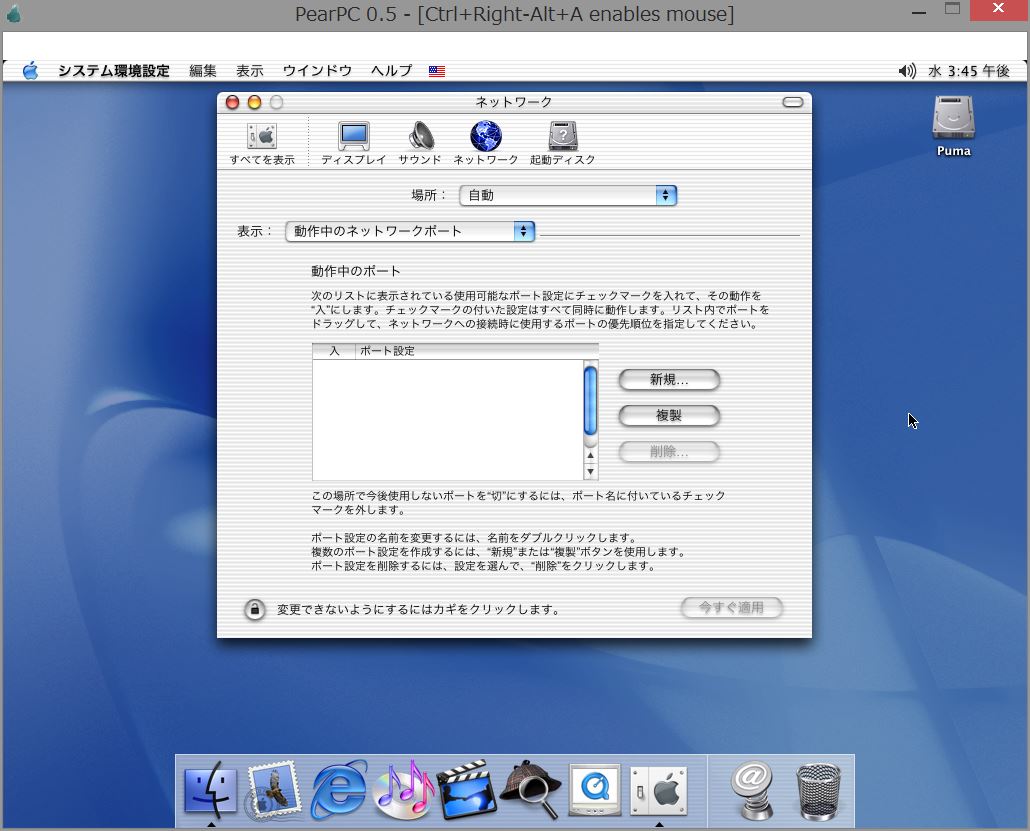
Task: Click the red close button of ネットワーク window
Action: click(x=233, y=102)
